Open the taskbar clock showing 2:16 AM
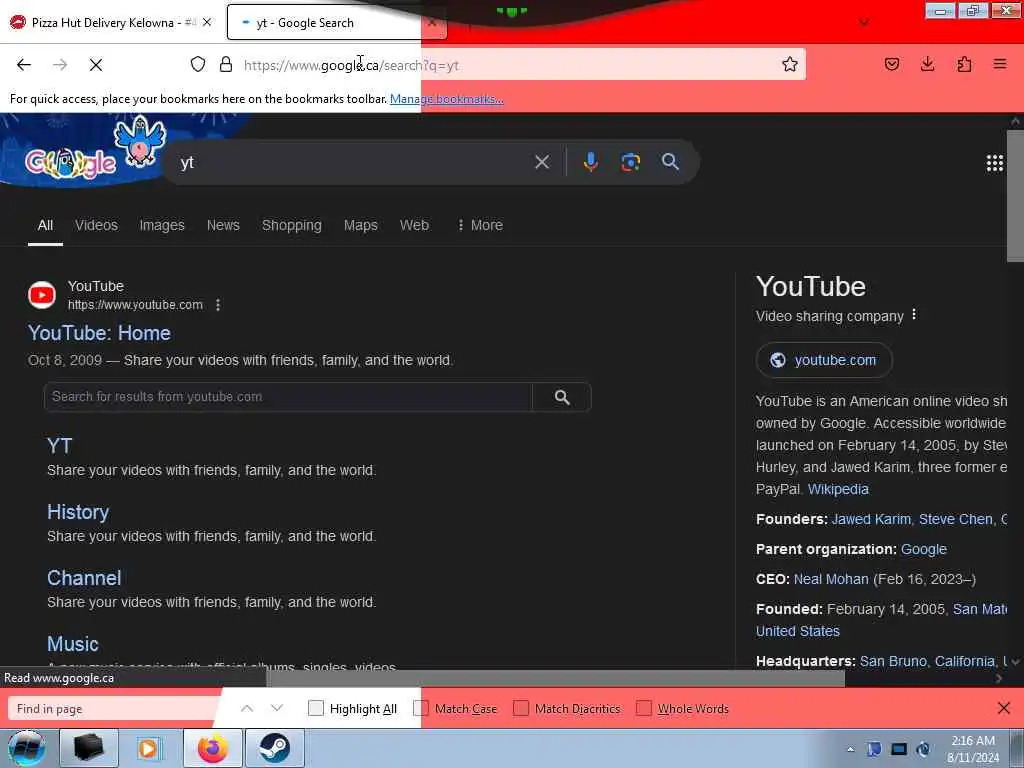Image resolution: width=1024 pixels, height=768 pixels. point(973,749)
